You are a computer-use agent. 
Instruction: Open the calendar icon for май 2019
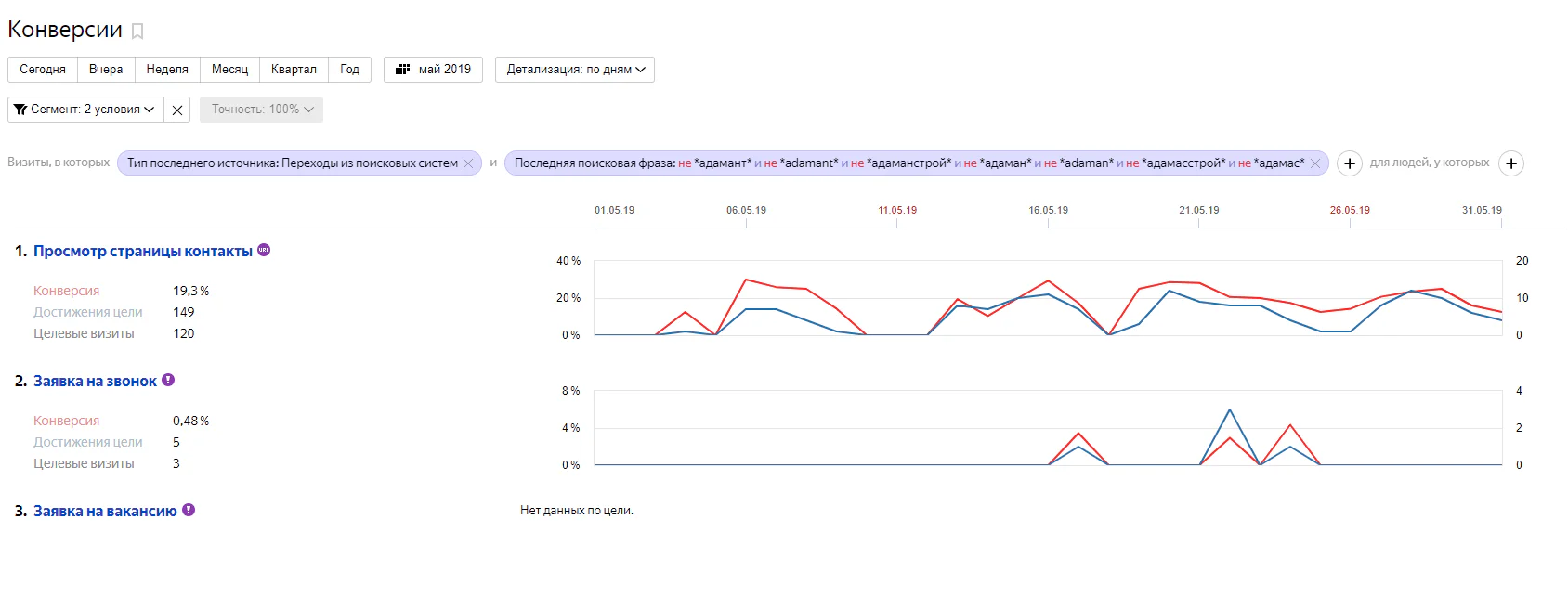(x=402, y=70)
